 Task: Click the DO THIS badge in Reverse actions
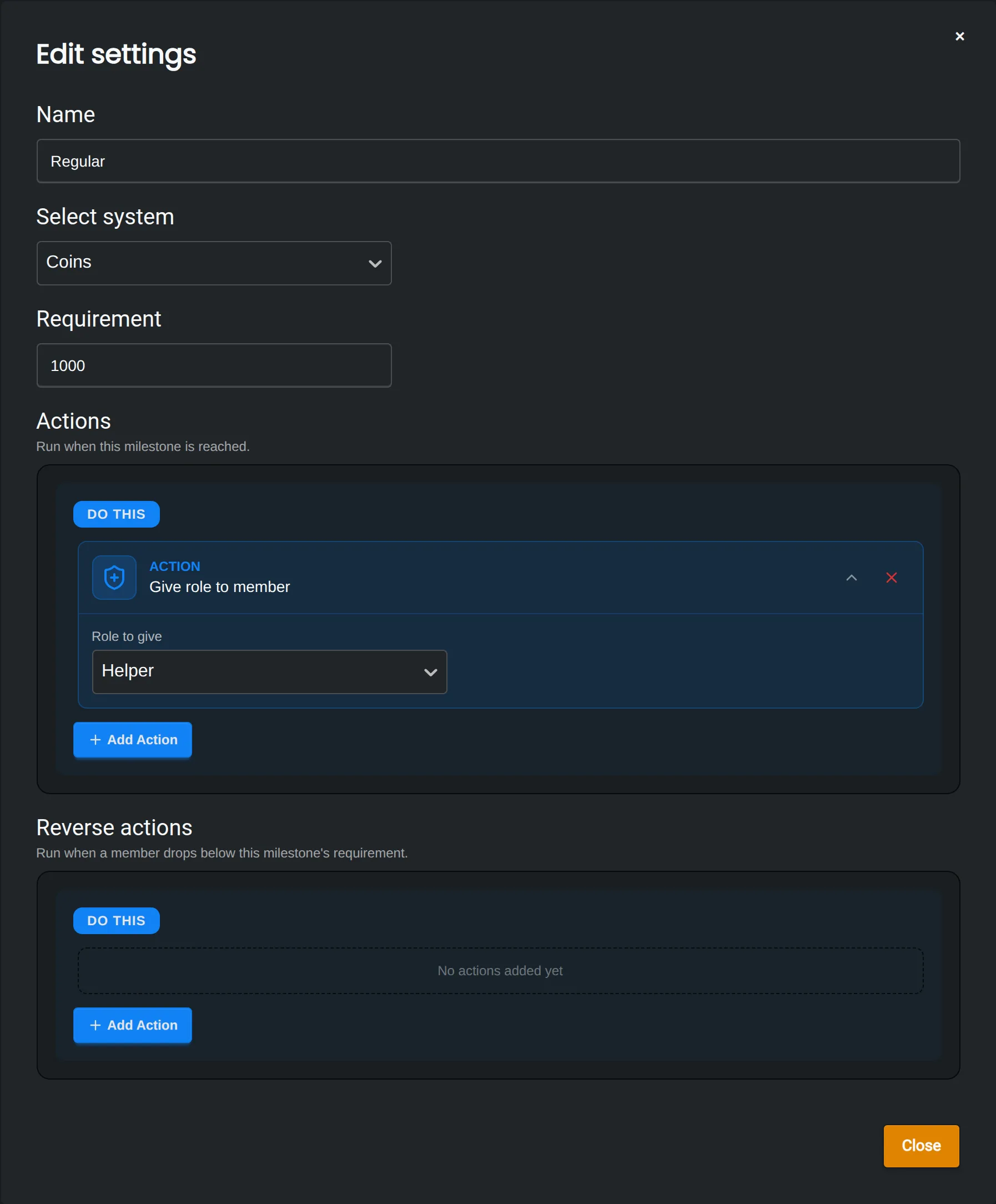click(x=117, y=921)
